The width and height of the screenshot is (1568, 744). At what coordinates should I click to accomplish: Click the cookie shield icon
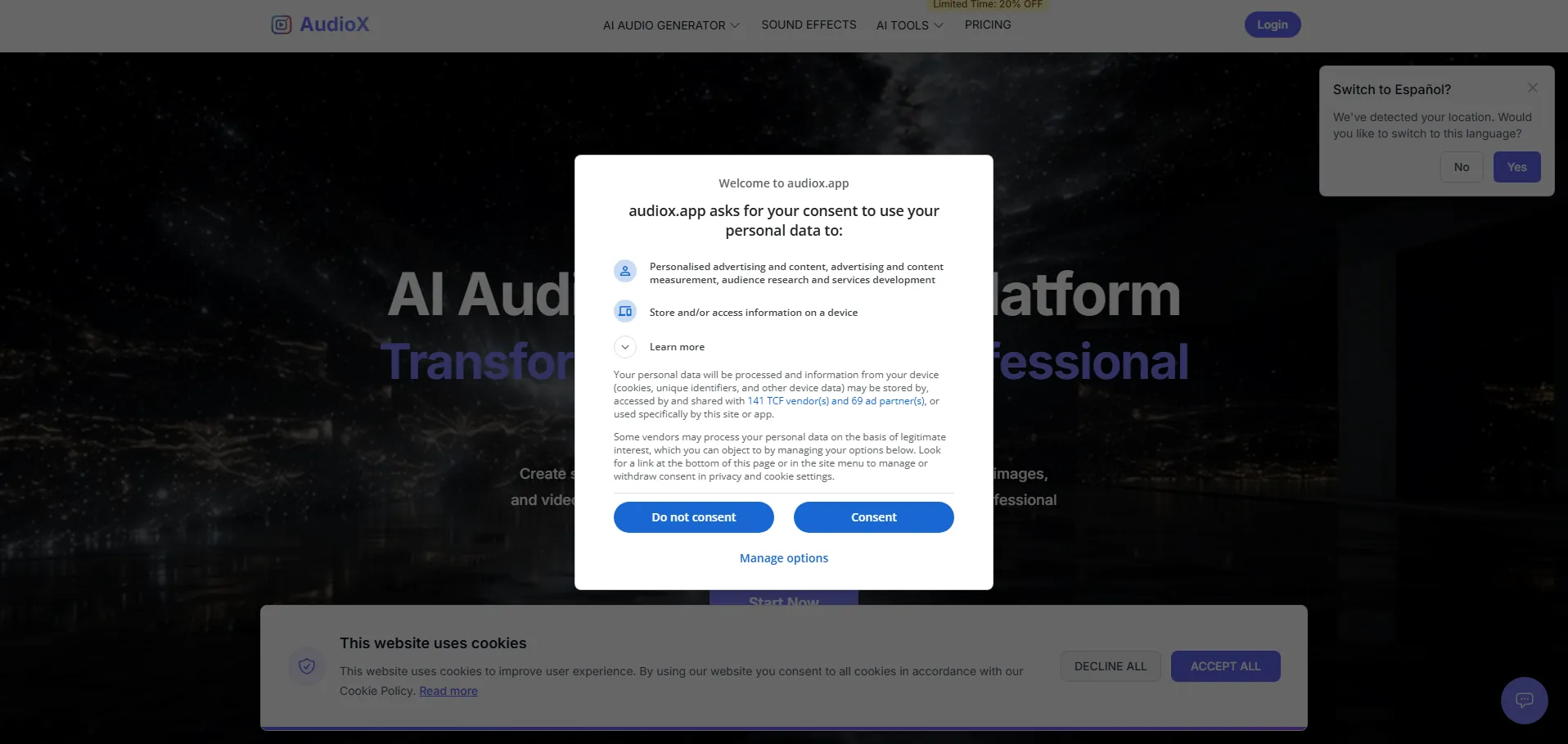click(307, 666)
